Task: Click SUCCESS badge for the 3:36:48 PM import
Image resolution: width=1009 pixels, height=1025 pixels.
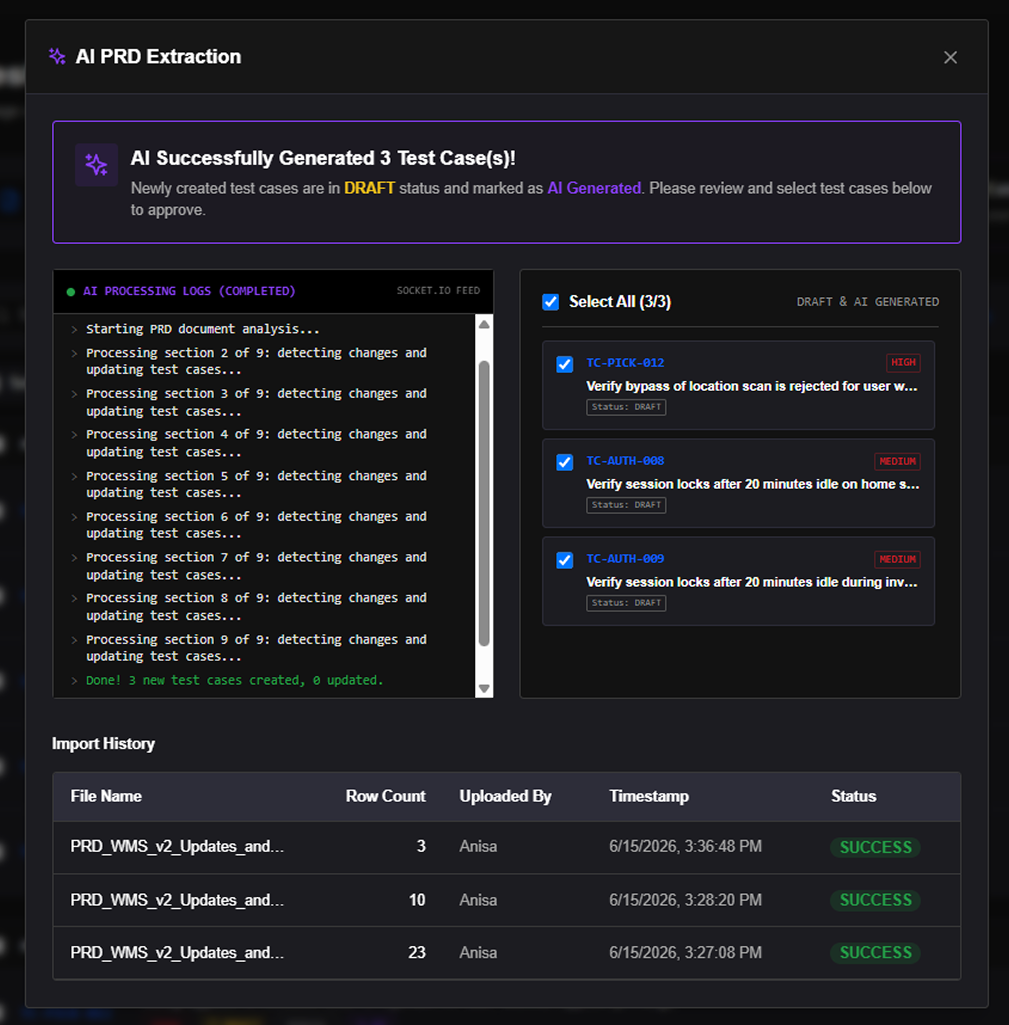Action: click(876, 847)
